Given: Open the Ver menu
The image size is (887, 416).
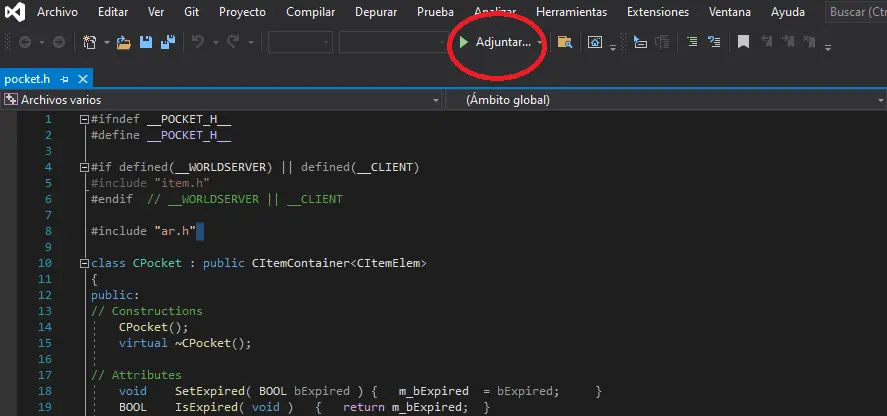Looking at the screenshot, I should point(156,12).
